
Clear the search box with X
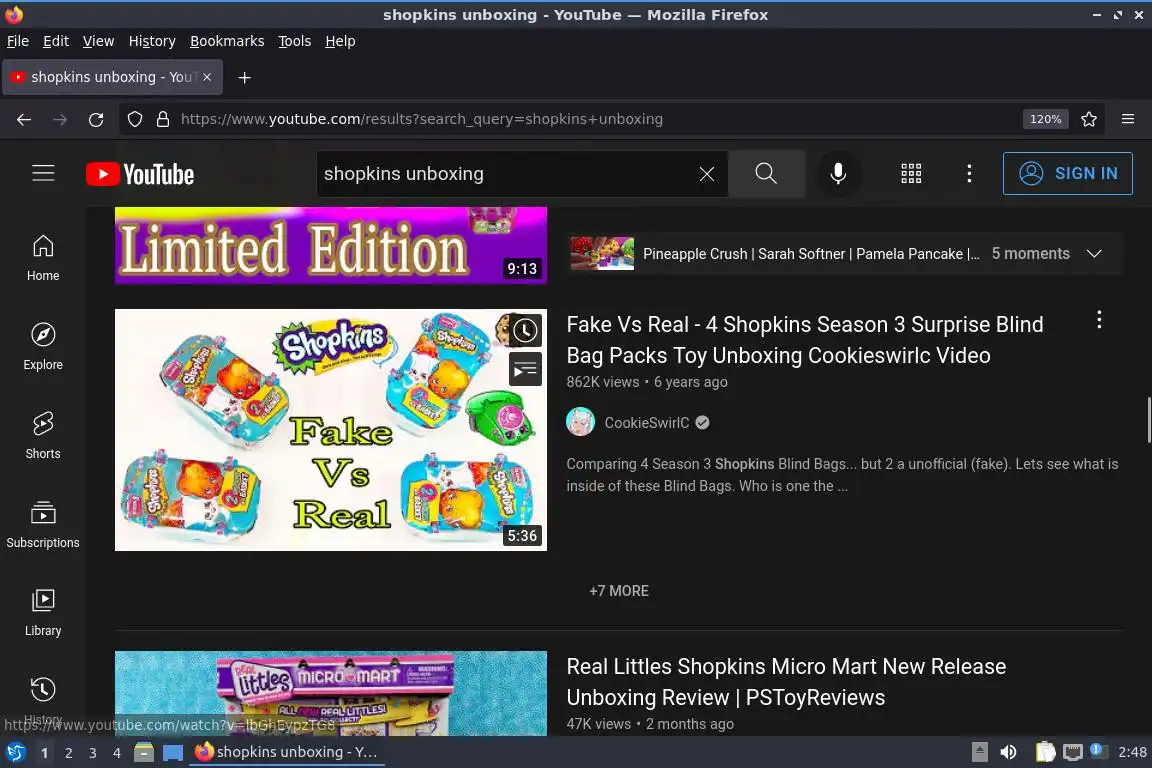tap(707, 174)
